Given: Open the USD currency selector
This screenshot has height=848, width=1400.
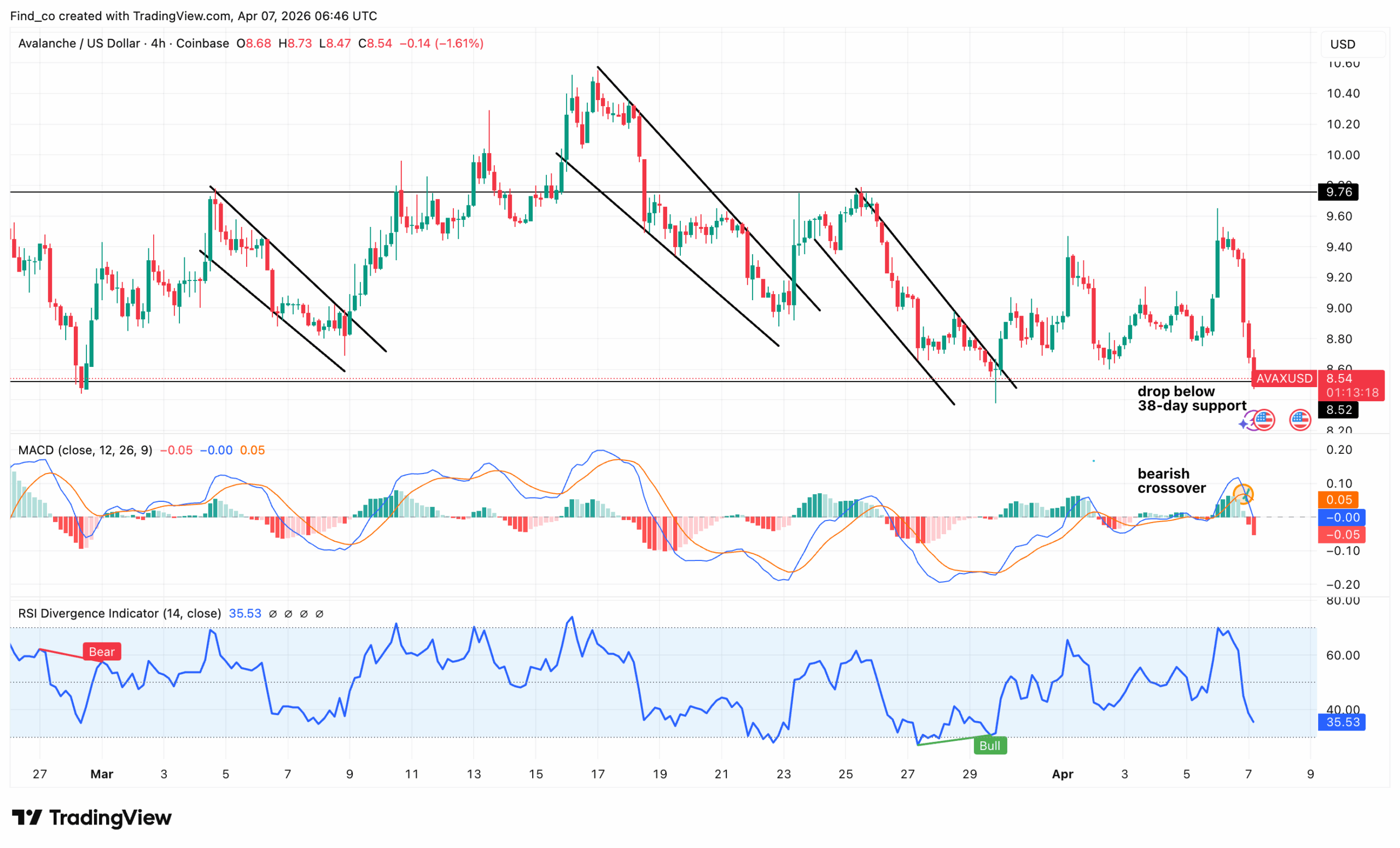Looking at the screenshot, I should click(1352, 44).
